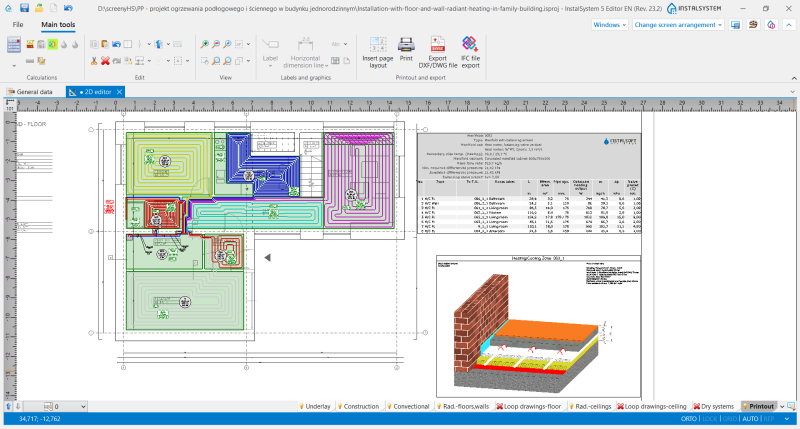
Task: Toggle the Underlay layer visibility
Action: [x=314, y=407]
